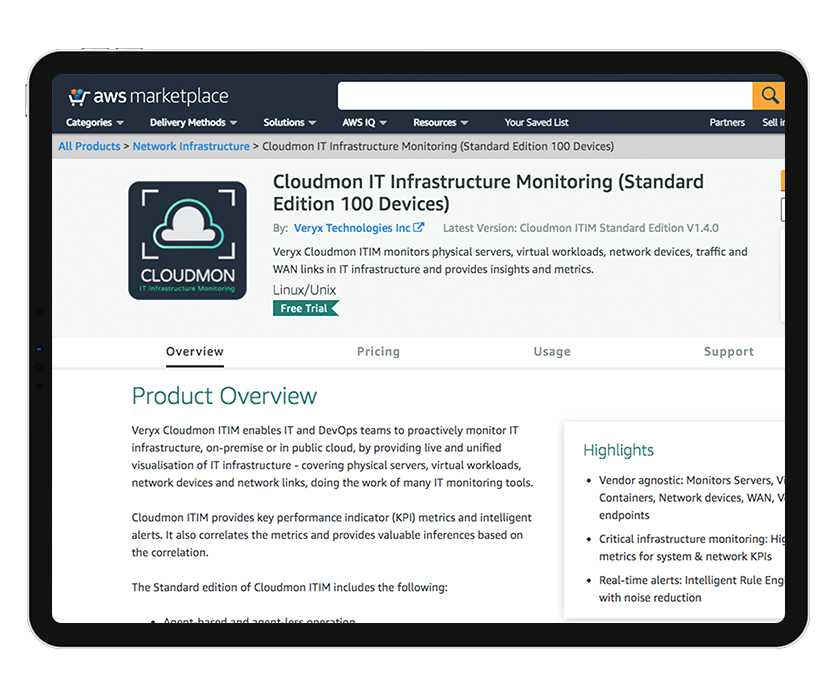Click the Latest Version text
The image size is (833, 683).
coord(581,228)
